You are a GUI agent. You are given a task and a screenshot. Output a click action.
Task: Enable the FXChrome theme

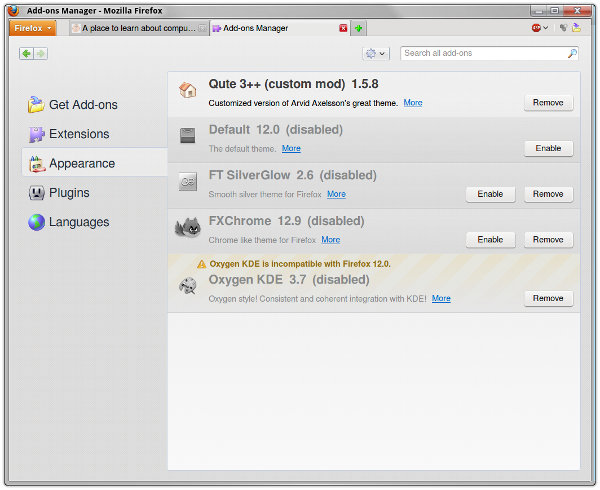pyautogui.click(x=490, y=240)
